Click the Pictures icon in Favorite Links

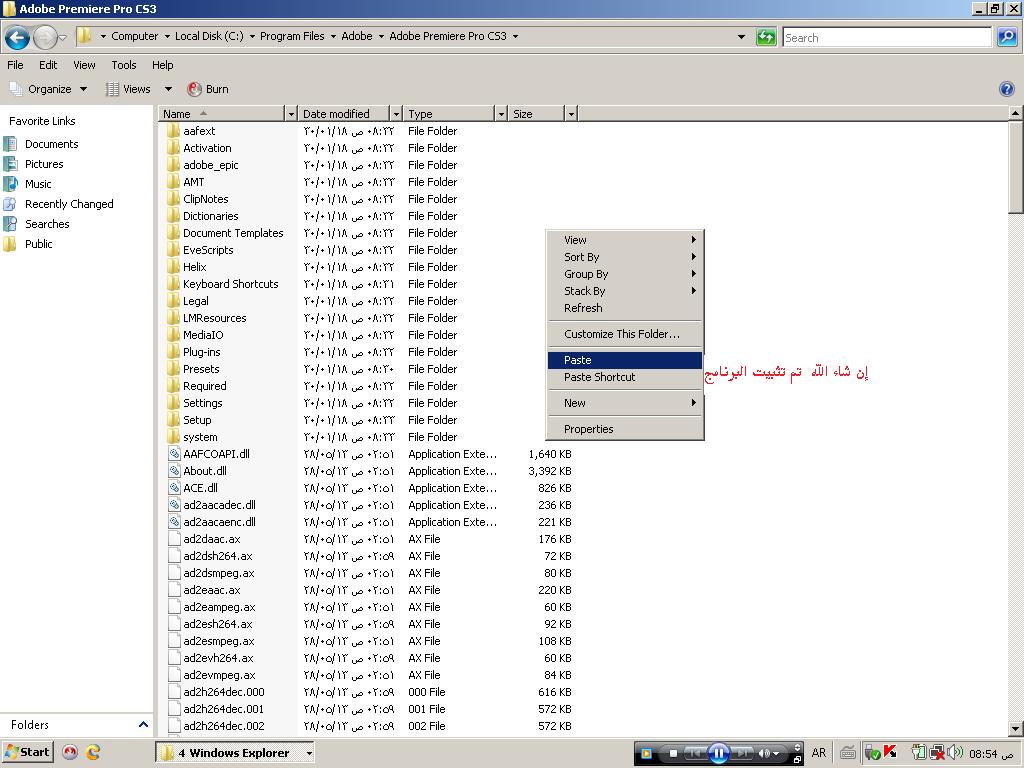[x=10, y=164]
